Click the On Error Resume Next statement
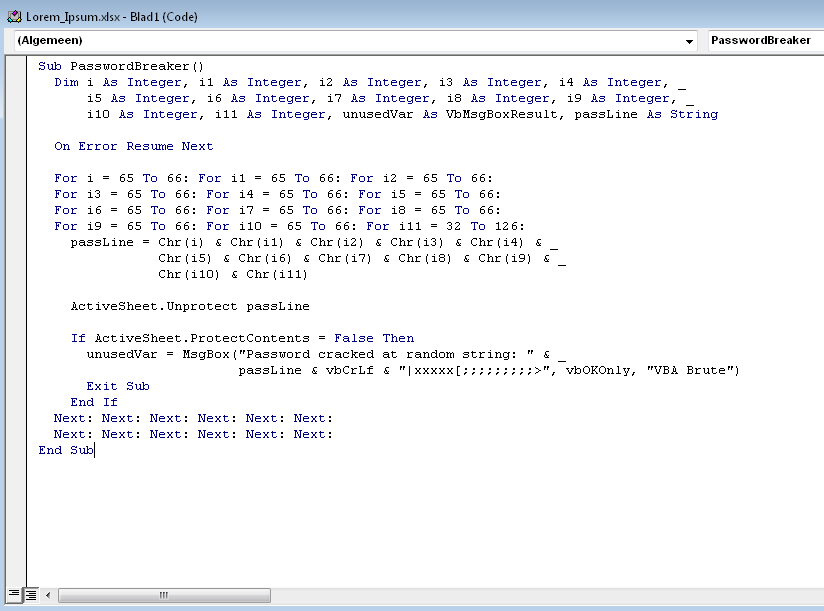 click(133, 146)
